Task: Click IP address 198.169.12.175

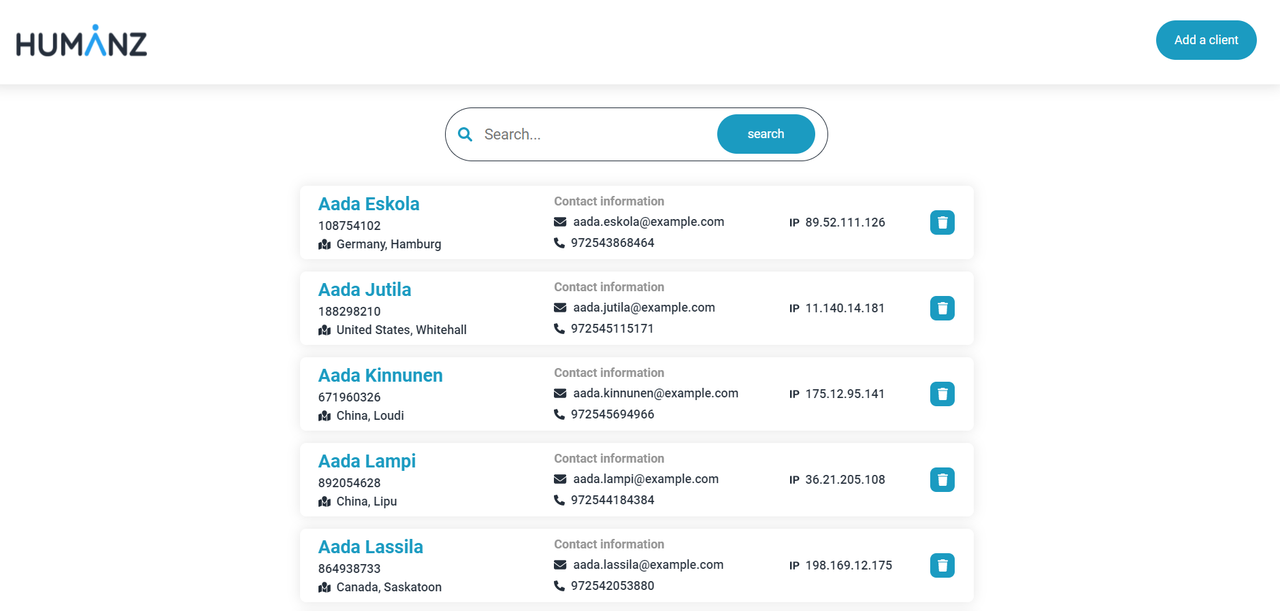Action: click(x=849, y=566)
